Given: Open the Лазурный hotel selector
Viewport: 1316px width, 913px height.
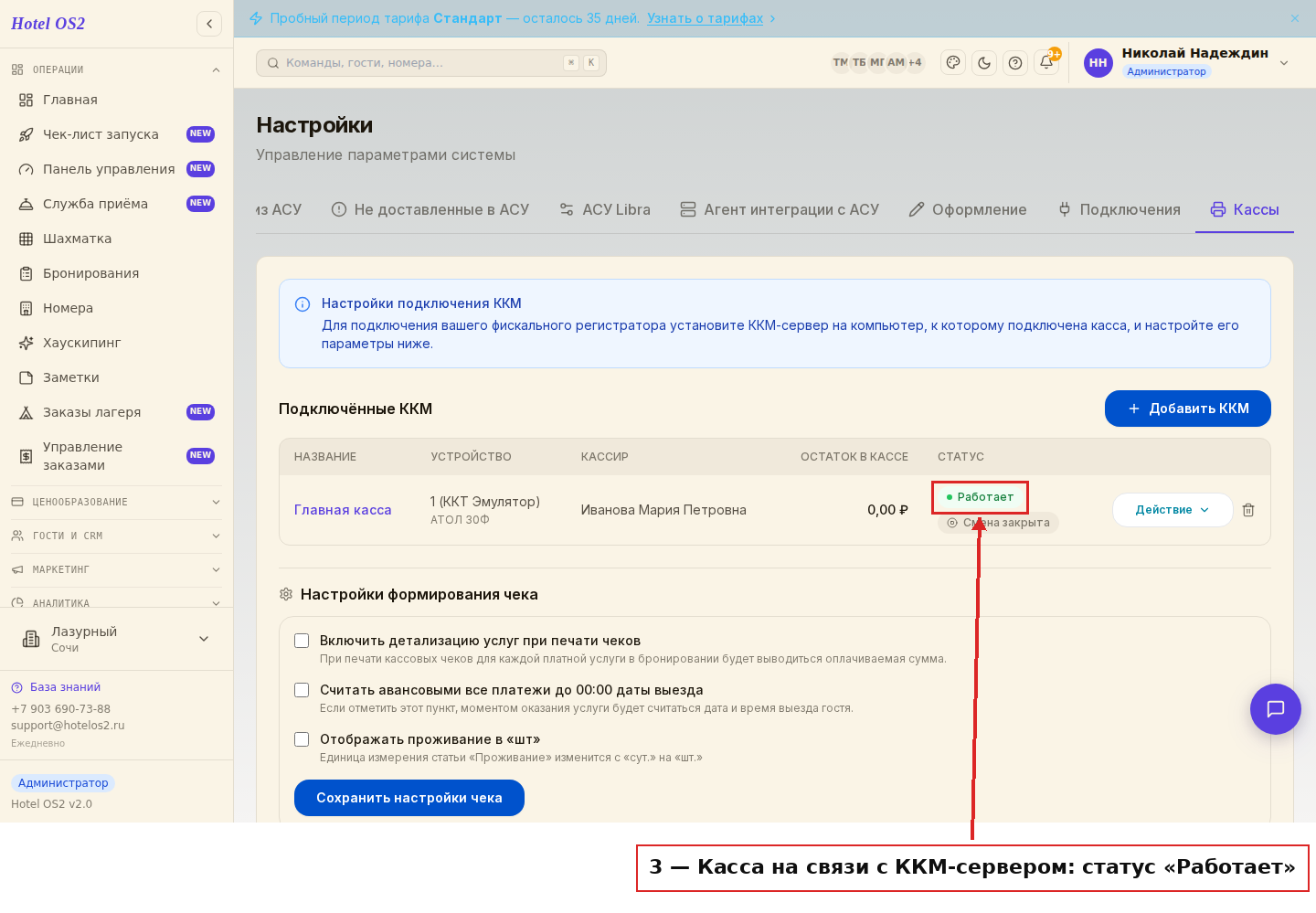Looking at the screenshot, I should [x=117, y=639].
